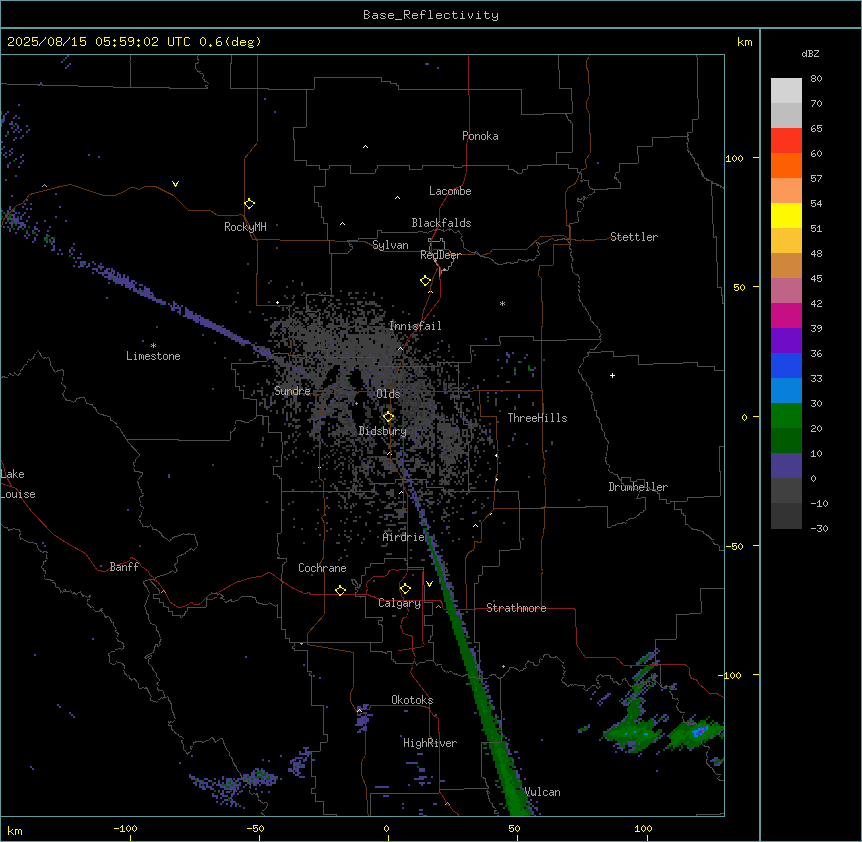Click the asterisk marker east of Innisfail
The width and height of the screenshot is (862, 842).
(x=502, y=303)
